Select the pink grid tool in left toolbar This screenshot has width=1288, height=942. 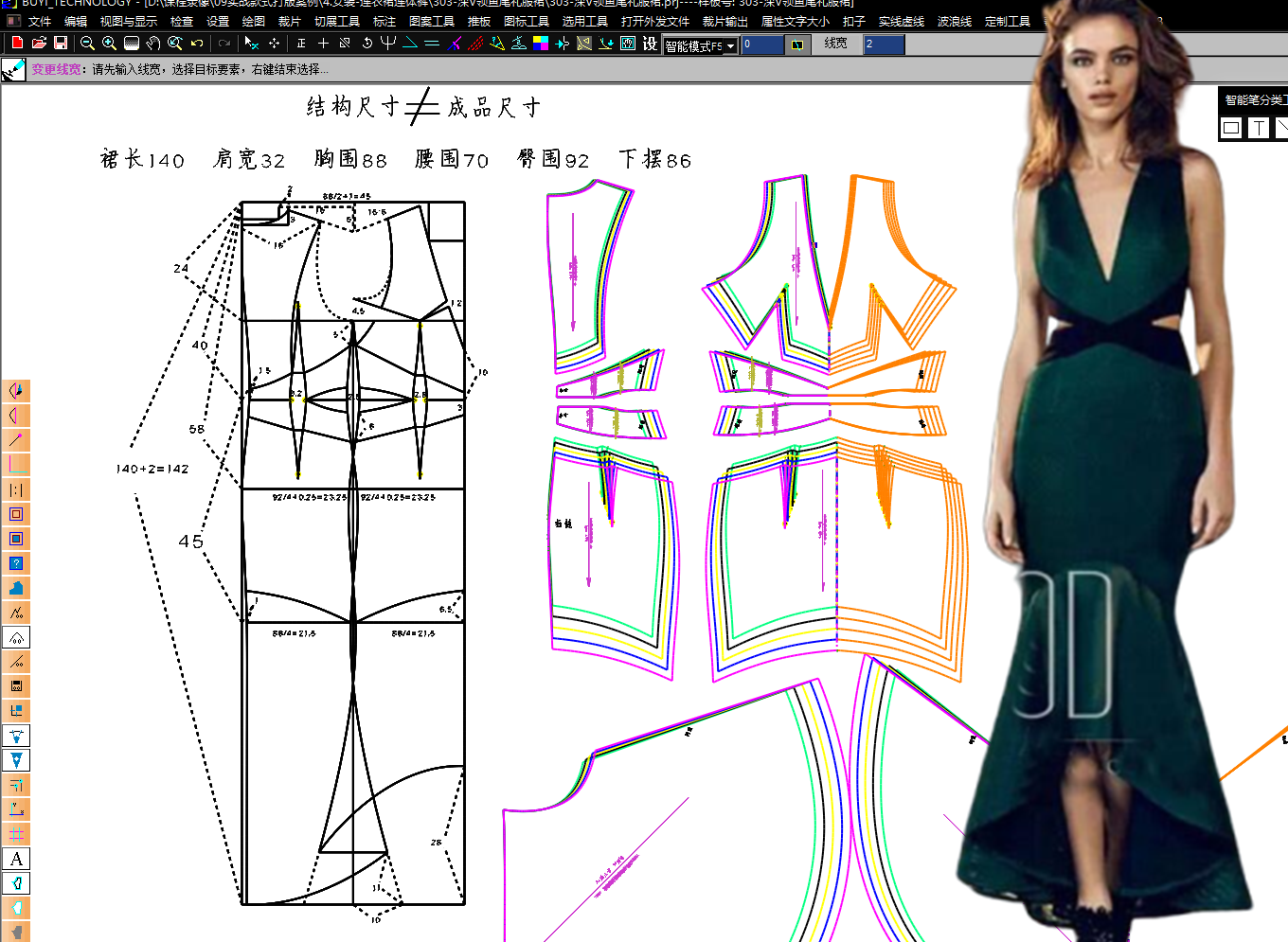coord(16,834)
